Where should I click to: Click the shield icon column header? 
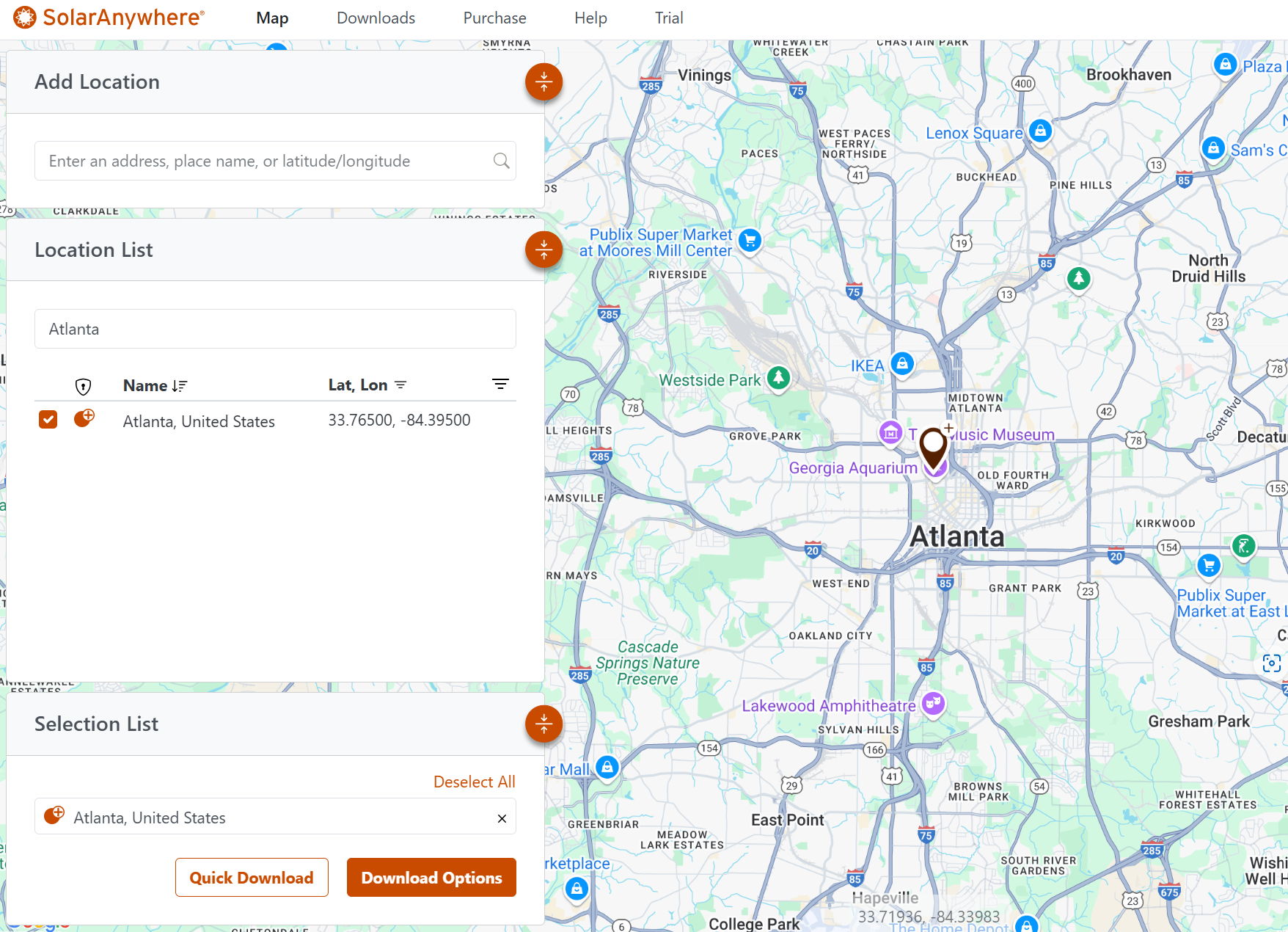[84, 386]
